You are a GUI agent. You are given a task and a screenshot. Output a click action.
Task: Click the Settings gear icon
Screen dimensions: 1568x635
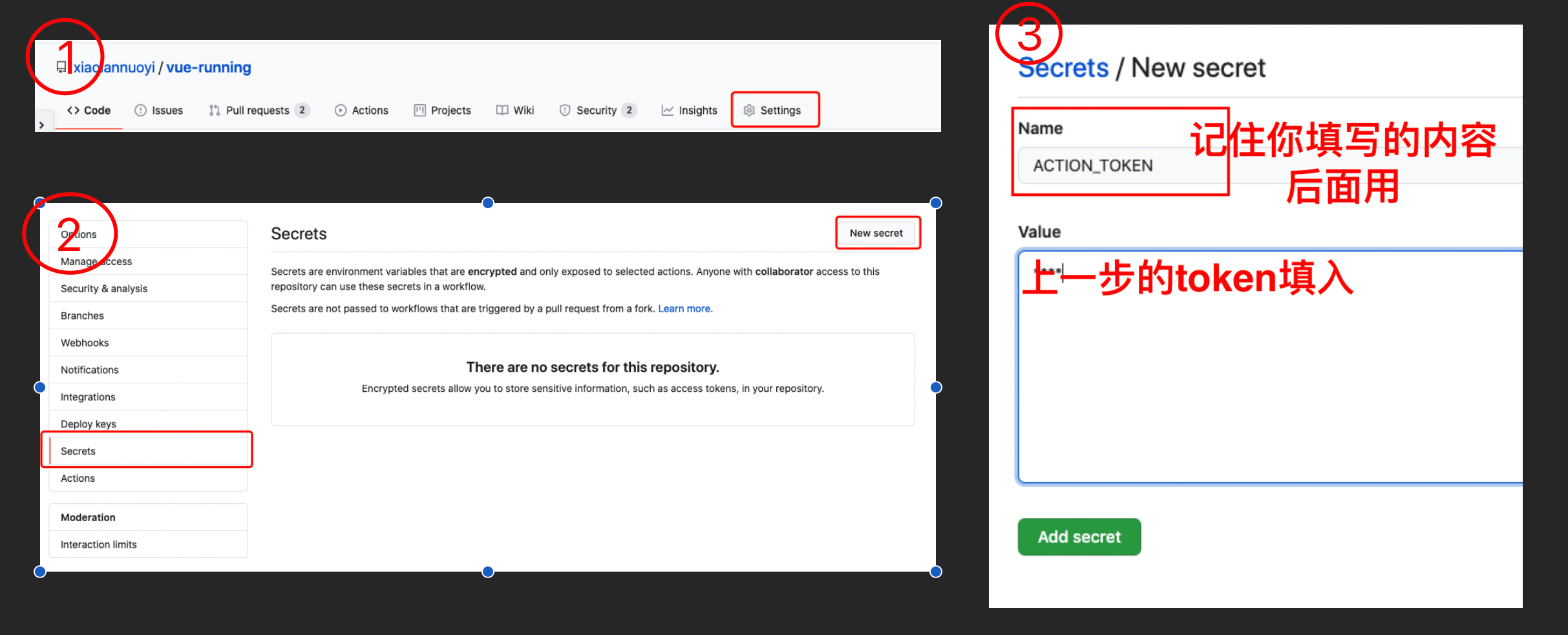pyautogui.click(x=749, y=110)
